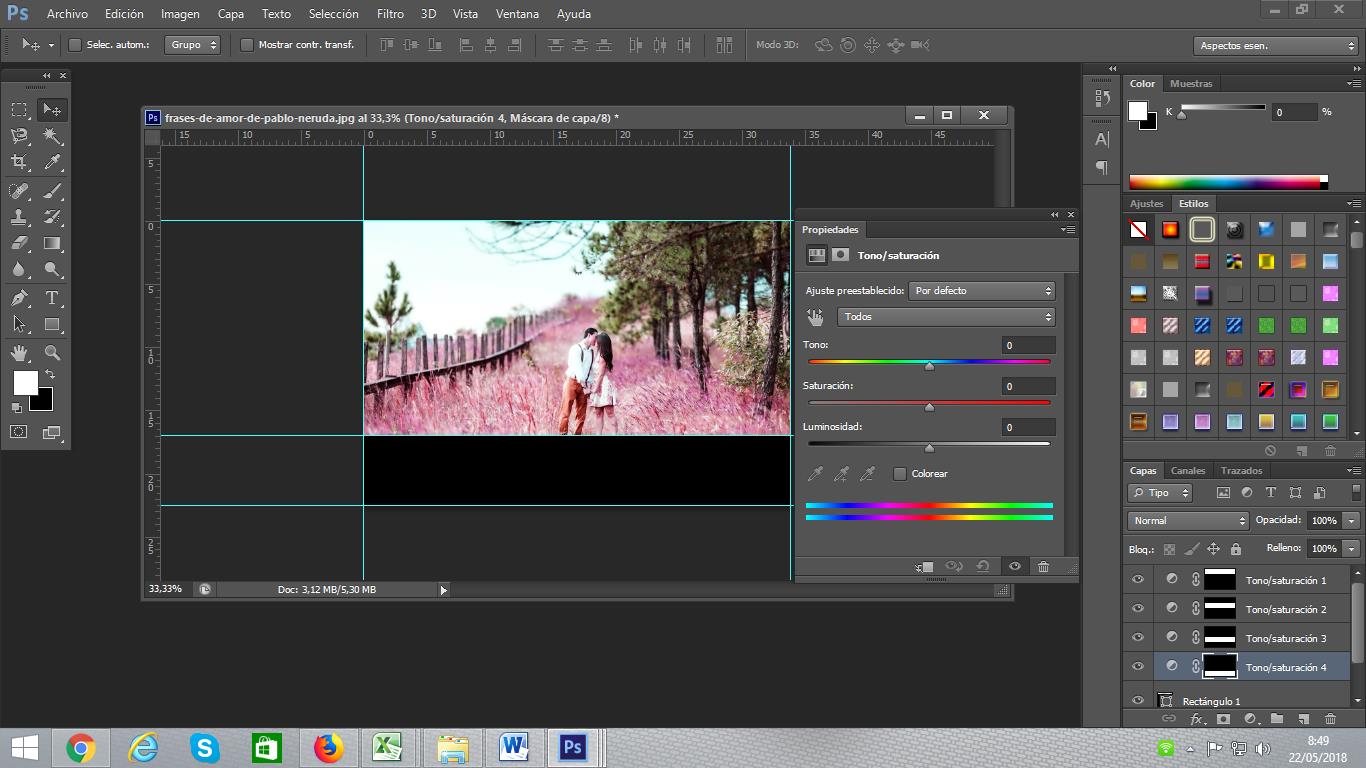The image size is (1366, 768).
Task: Select the Rectangular Marquee tool
Action: (x=20, y=109)
